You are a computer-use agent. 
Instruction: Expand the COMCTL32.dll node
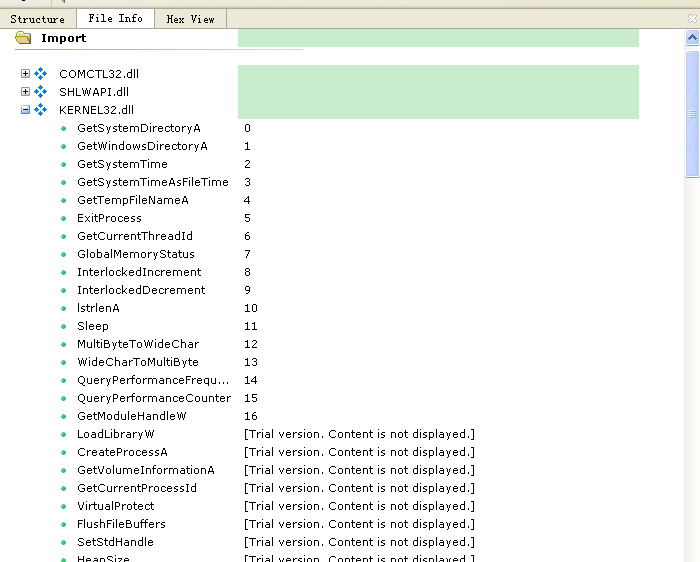point(25,73)
